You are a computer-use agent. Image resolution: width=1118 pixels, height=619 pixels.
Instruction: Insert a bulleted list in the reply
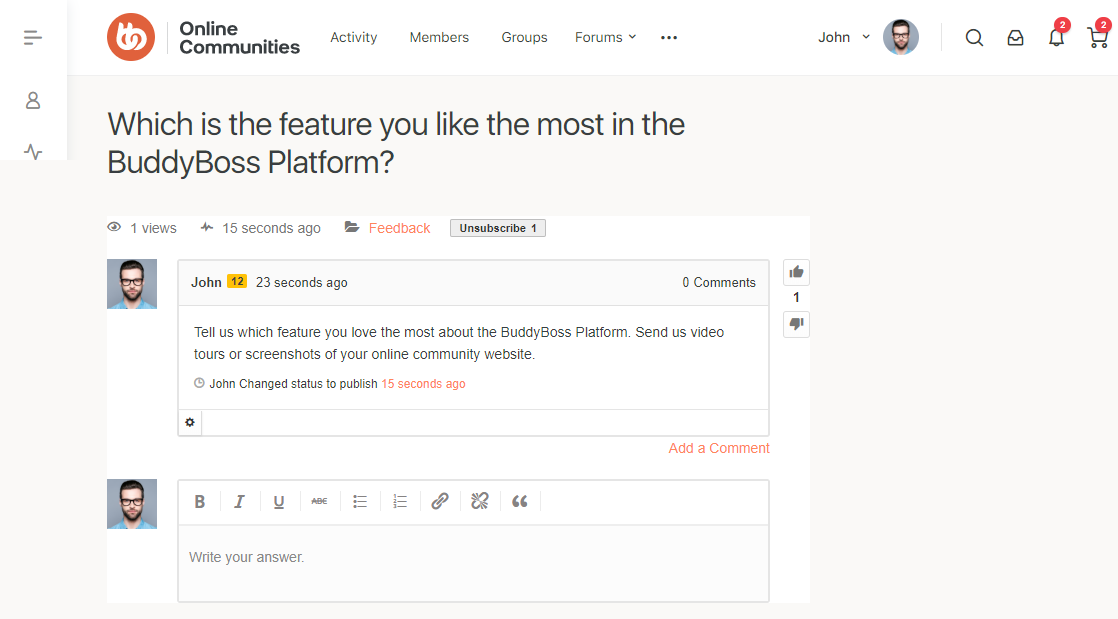point(360,500)
